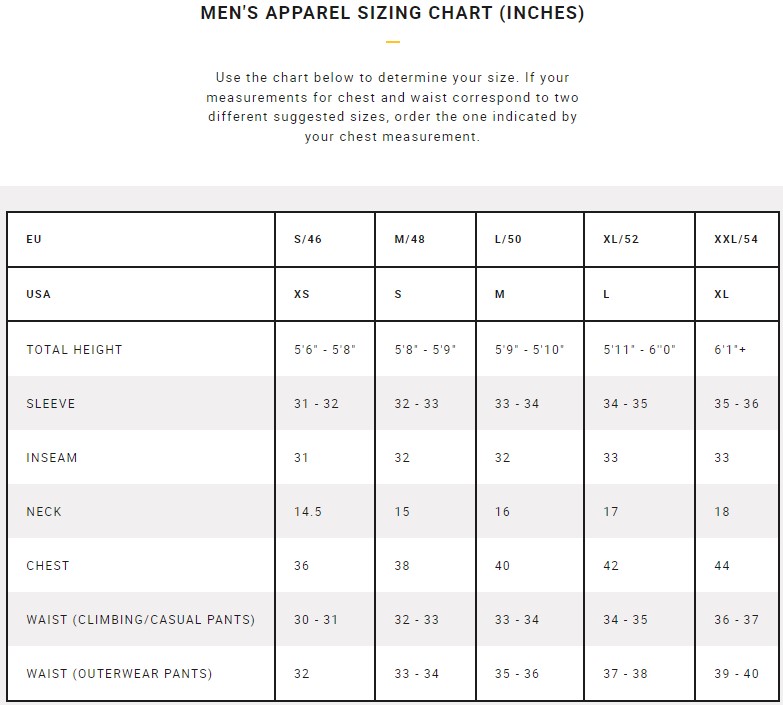Select neck measurement 14.5 cell
Image resolution: width=783 pixels, height=705 pixels.
308,511
